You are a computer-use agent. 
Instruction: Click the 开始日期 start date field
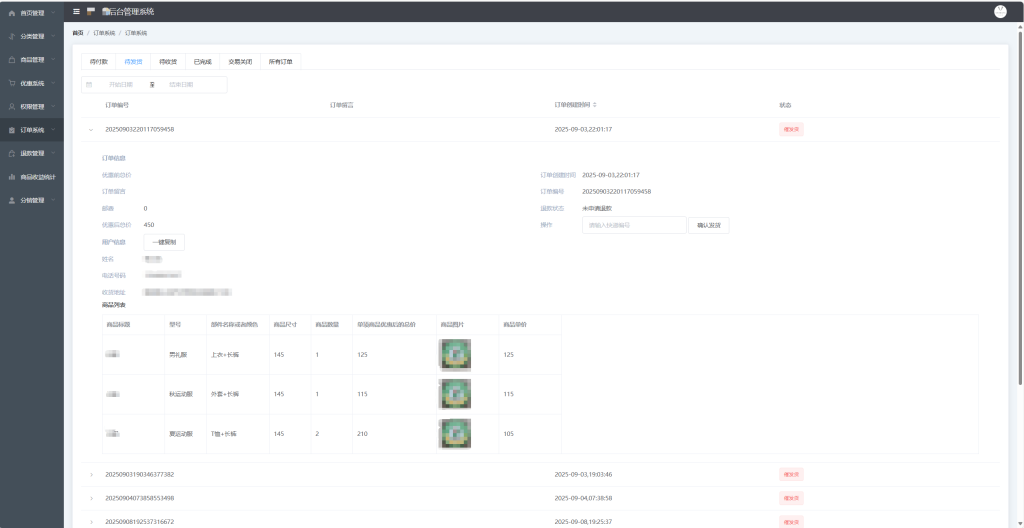[x=122, y=84]
